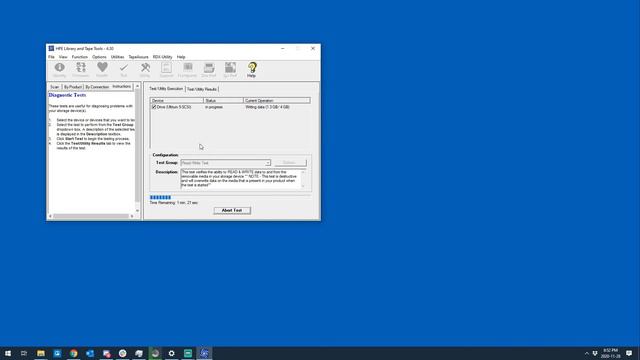Open Outlook from the taskbar
Screen dimensions: 640x360
(x=90, y=353)
